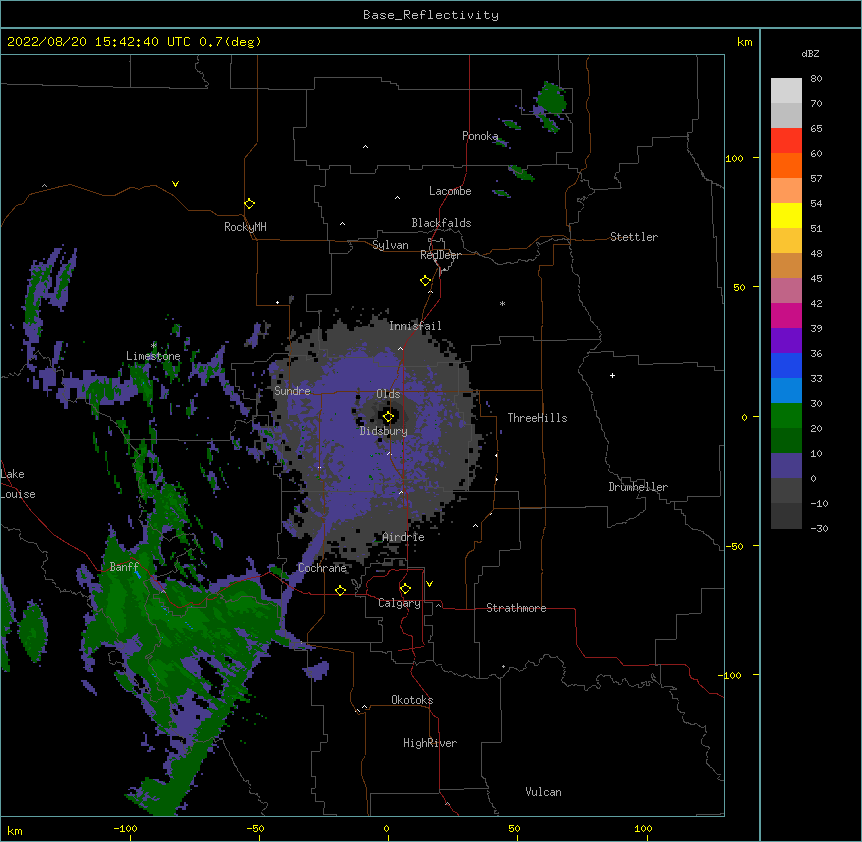The height and width of the screenshot is (842, 862).
Task: Pick the violet 39–36 dBZ legend swatch
Action: pos(786,341)
